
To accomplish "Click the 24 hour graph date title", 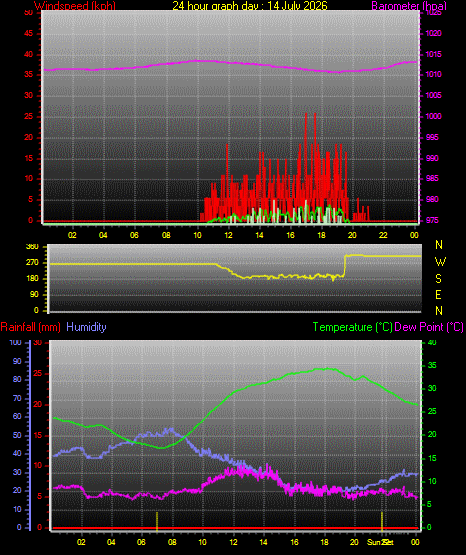I will [250, 6].
